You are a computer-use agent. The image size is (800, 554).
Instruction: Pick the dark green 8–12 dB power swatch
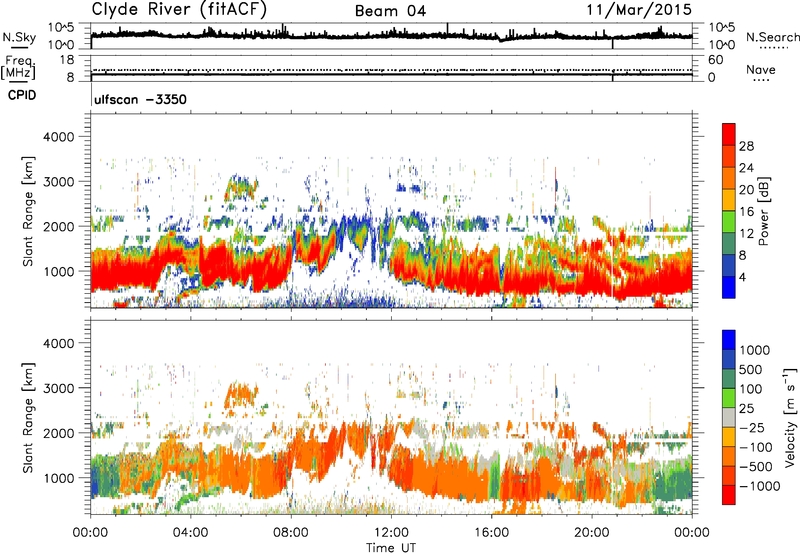pos(729,245)
